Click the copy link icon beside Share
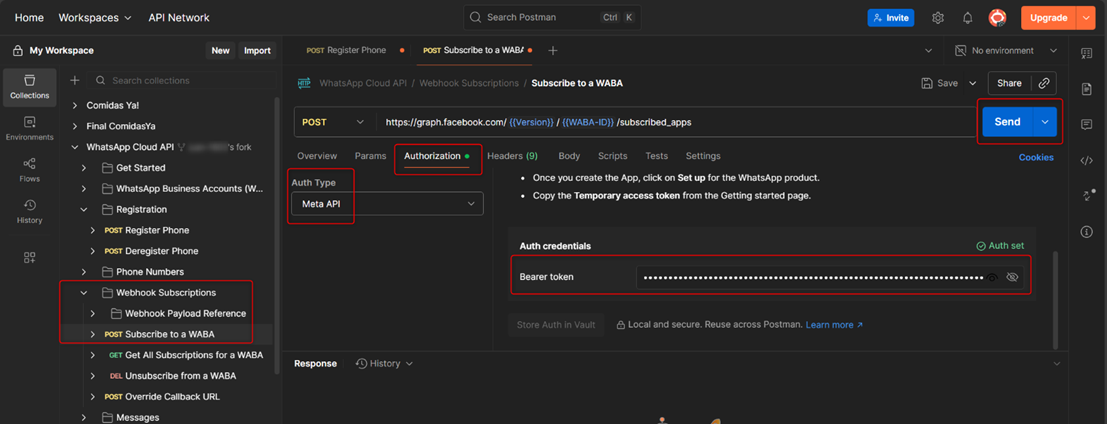The height and width of the screenshot is (424, 1107). [x=1043, y=83]
